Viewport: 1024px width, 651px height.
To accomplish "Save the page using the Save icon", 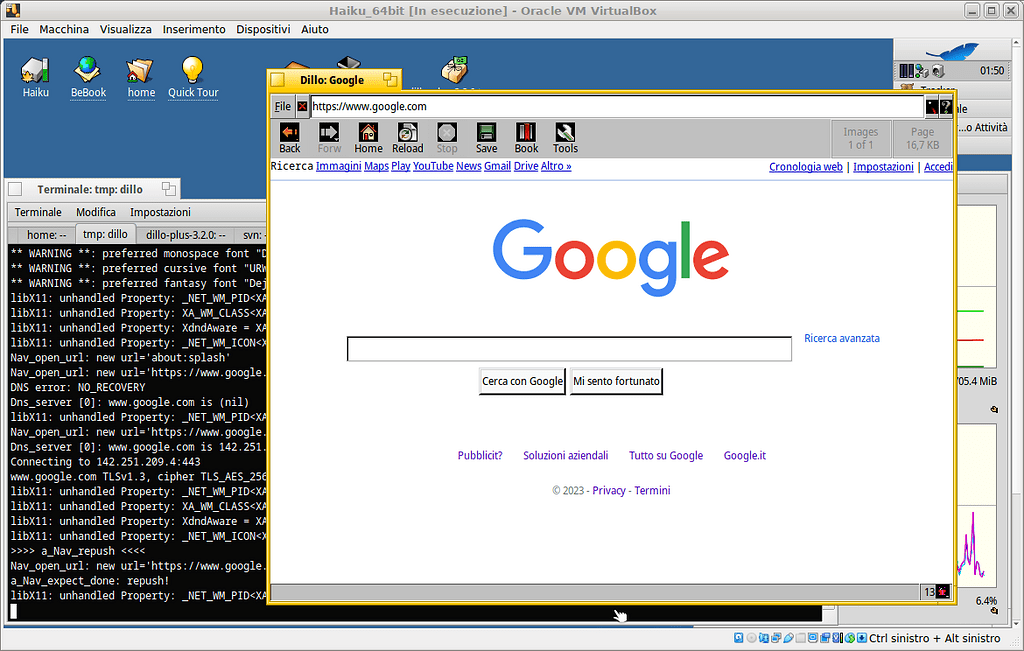I will tap(486, 137).
